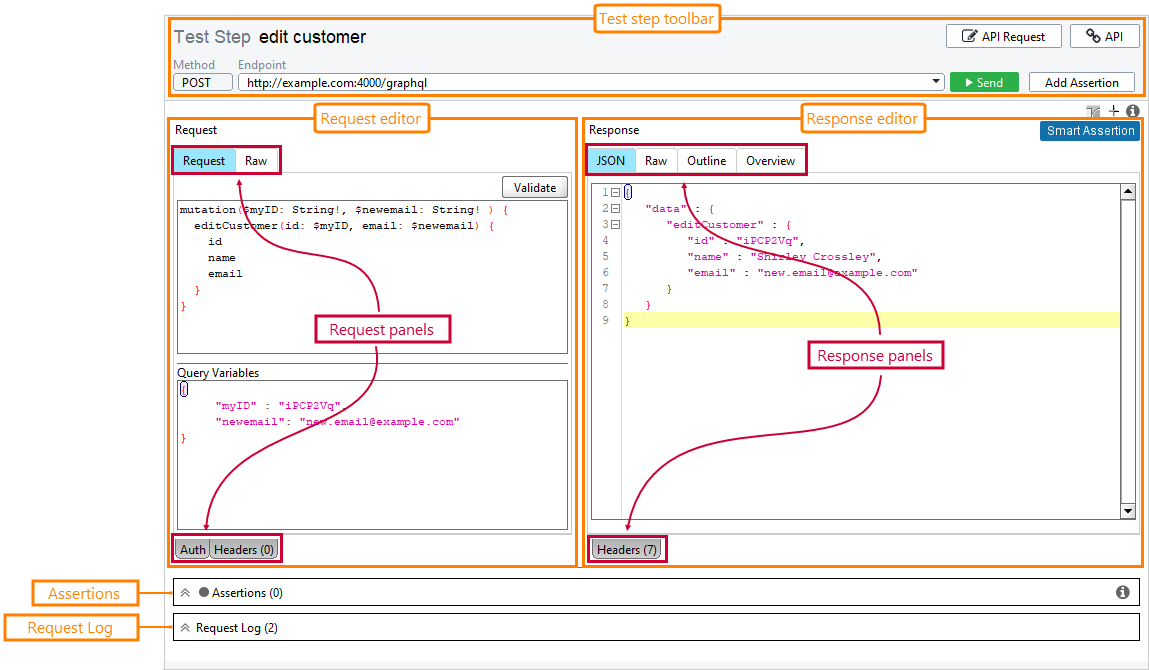Image resolution: width=1149 pixels, height=670 pixels.
Task: Click the green Send button
Action: [x=984, y=82]
